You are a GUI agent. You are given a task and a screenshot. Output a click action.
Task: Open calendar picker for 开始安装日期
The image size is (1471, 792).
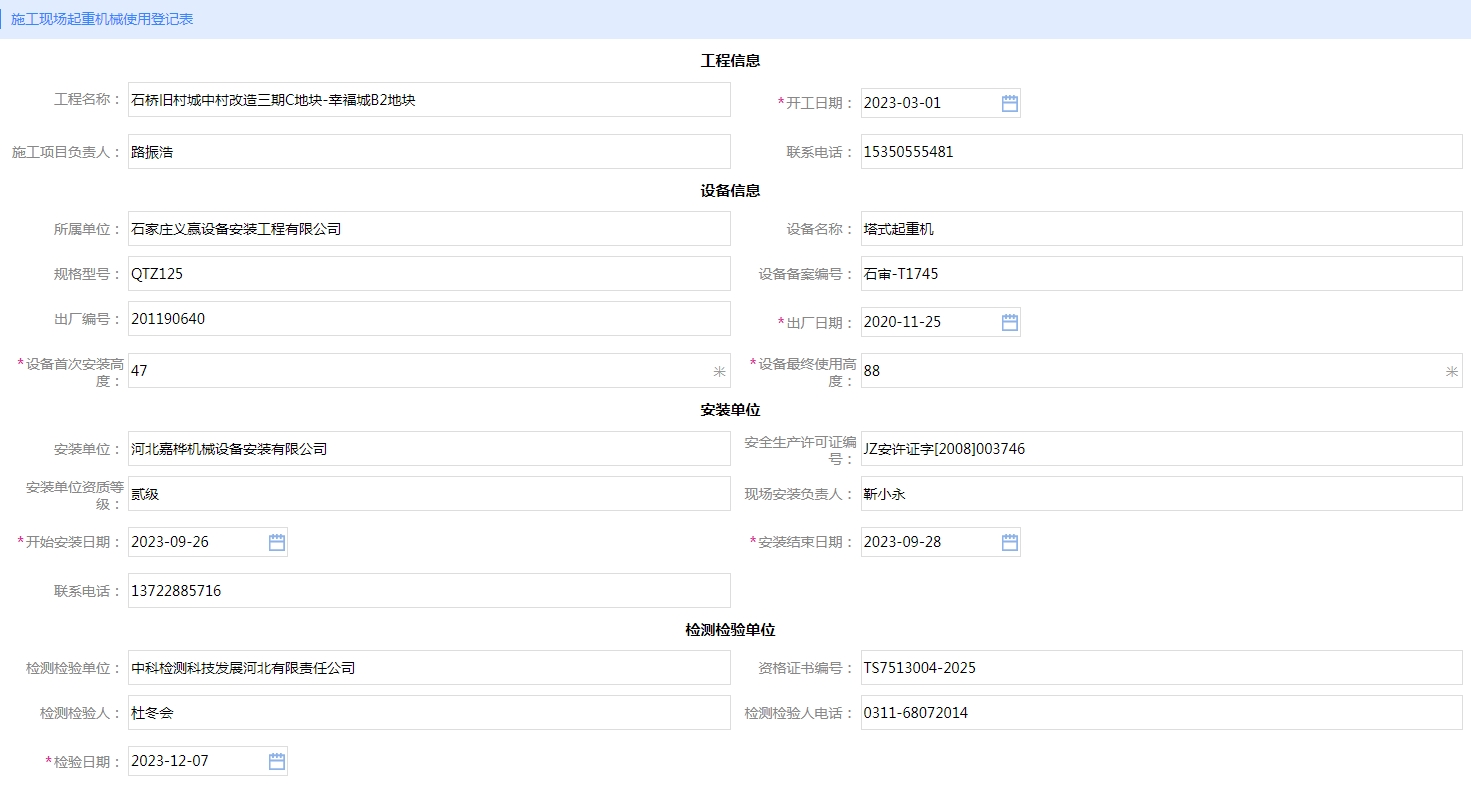[x=277, y=542]
